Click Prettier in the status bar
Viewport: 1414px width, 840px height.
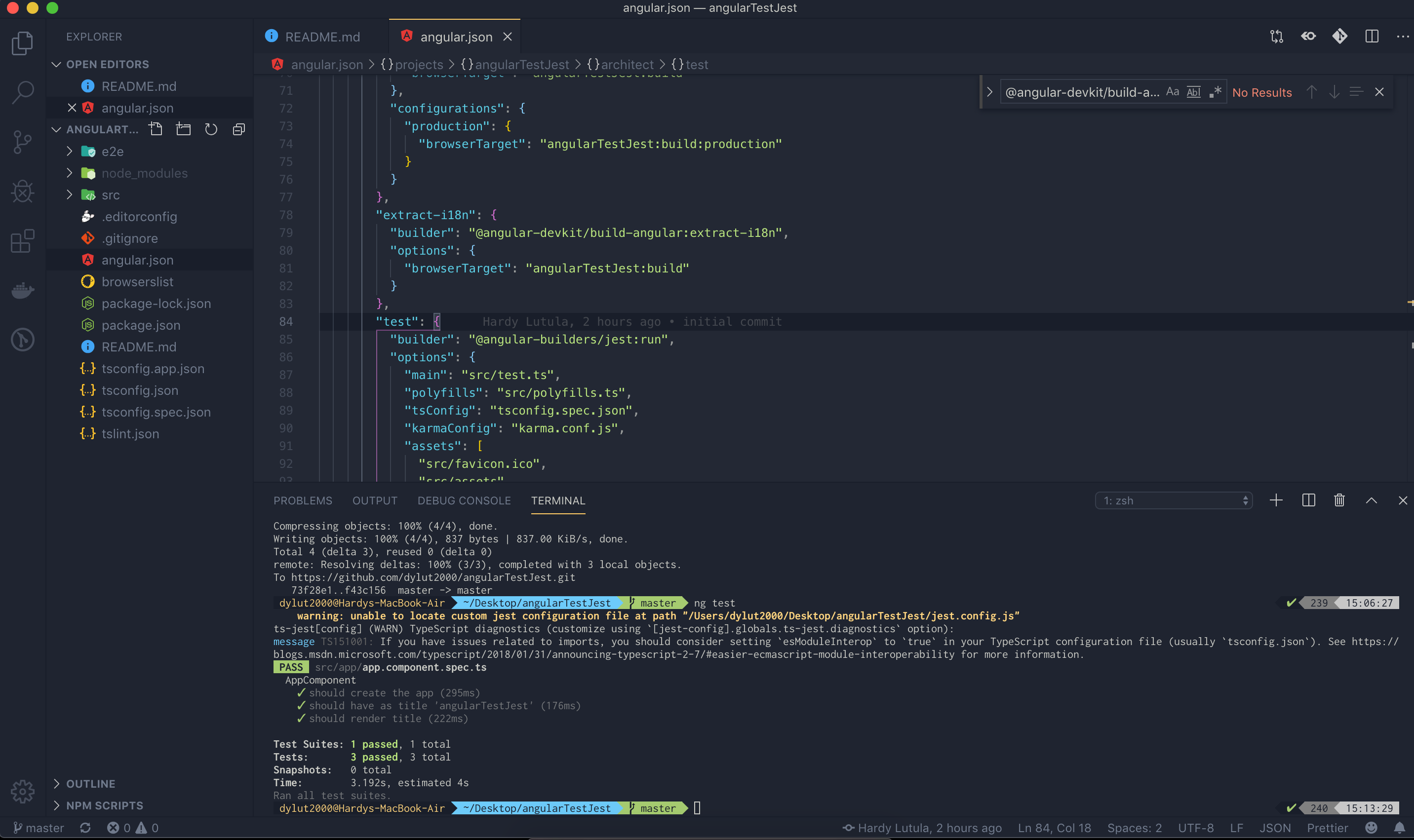coord(1328,828)
